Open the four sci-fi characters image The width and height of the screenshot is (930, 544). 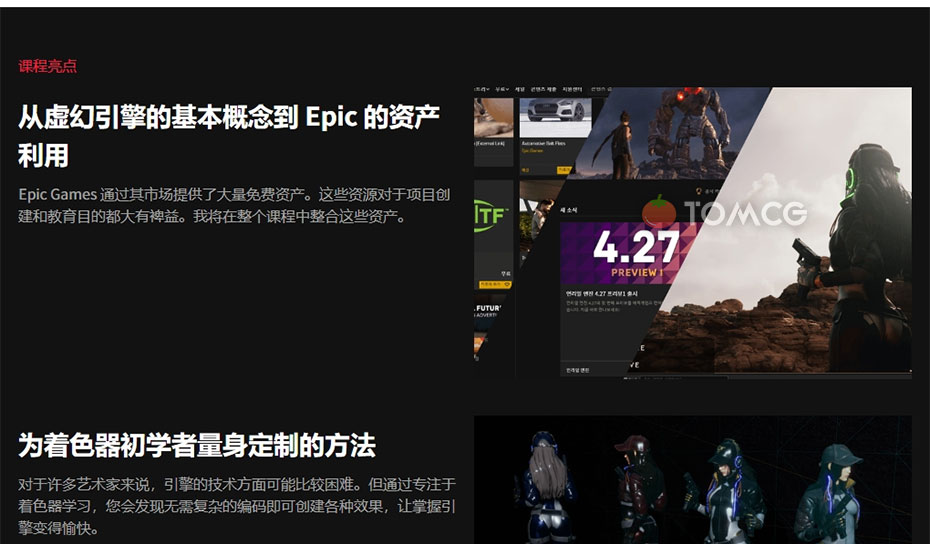[693, 480]
